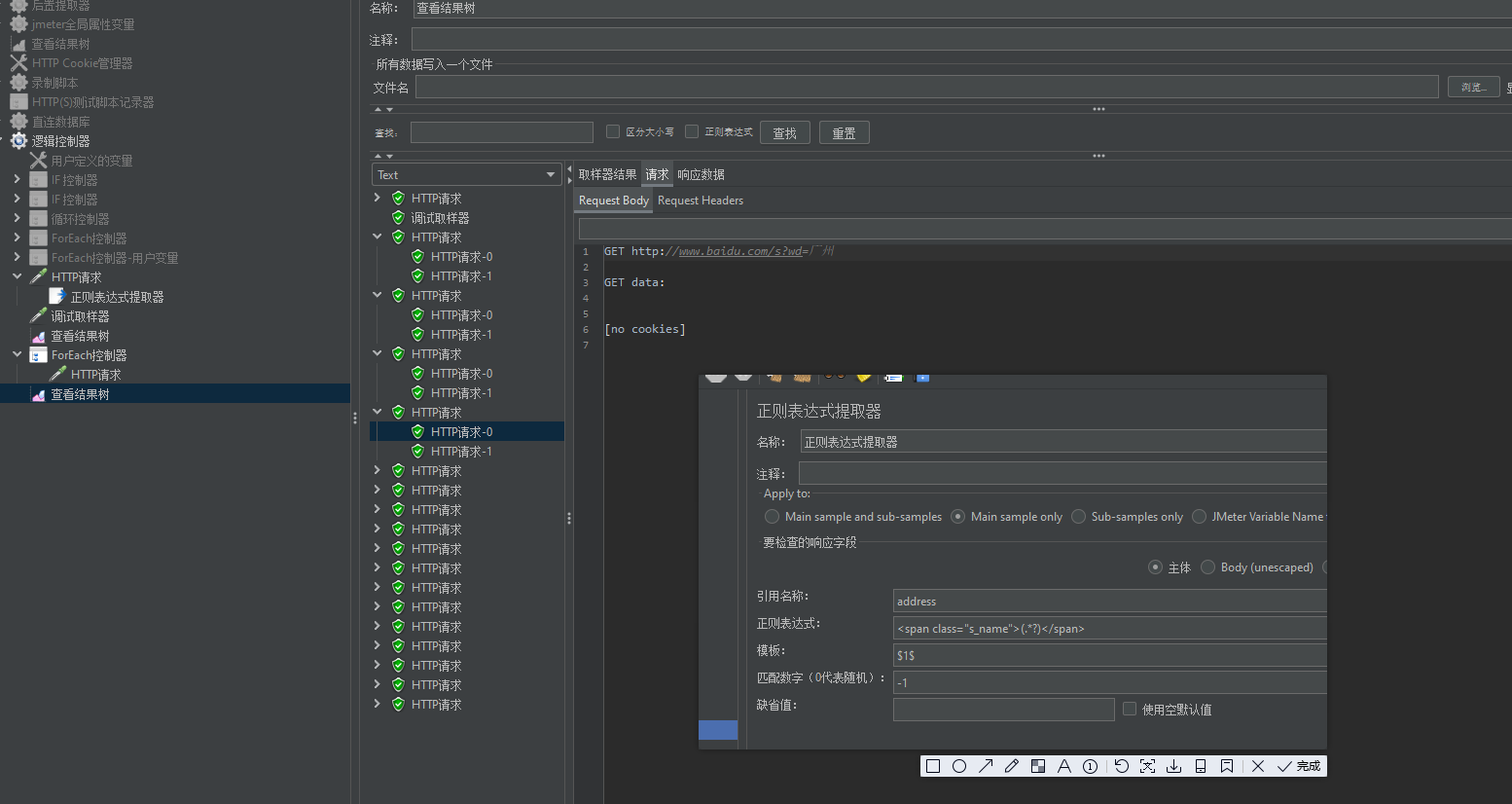Select the Body (unescaped) radio
Image resolution: width=1512 pixels, height=804 pixels.
pos(1208,567)
